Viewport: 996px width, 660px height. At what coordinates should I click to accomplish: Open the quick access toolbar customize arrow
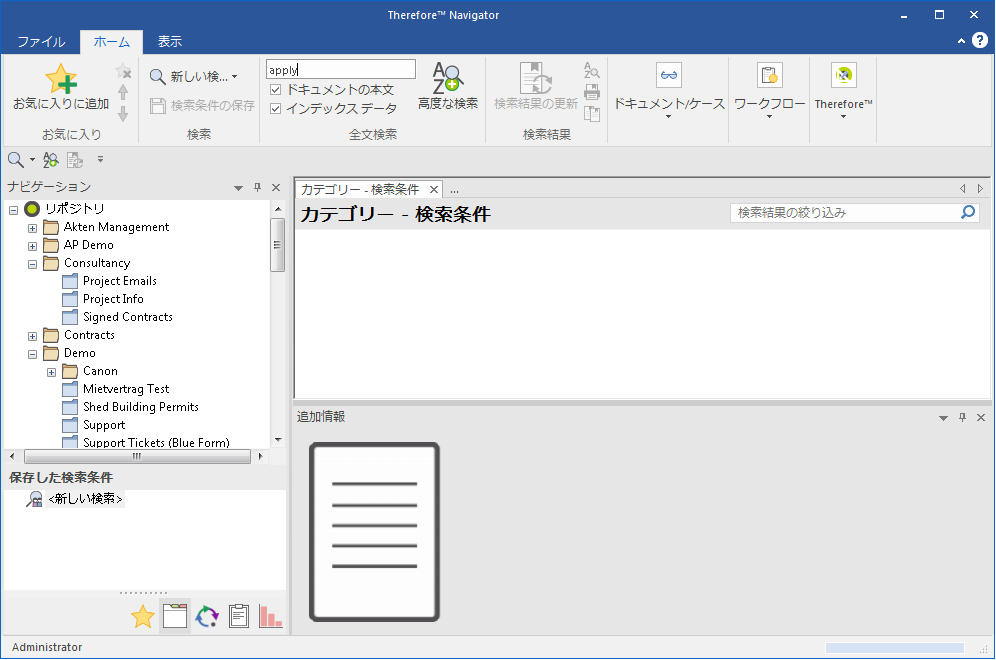[100, 159]
